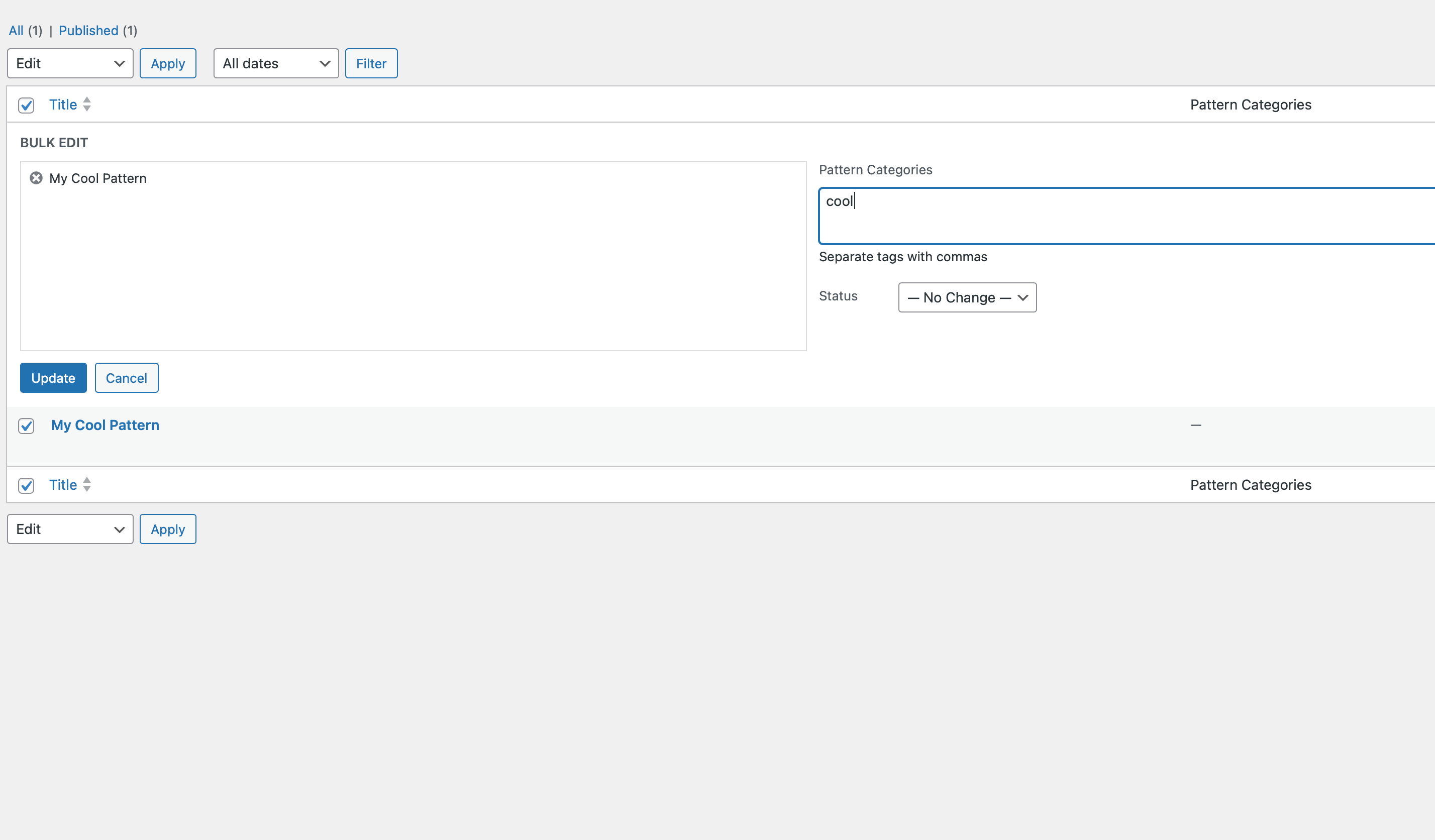Open top bulk actions Edit dropdown

click(x=70, y=63)
